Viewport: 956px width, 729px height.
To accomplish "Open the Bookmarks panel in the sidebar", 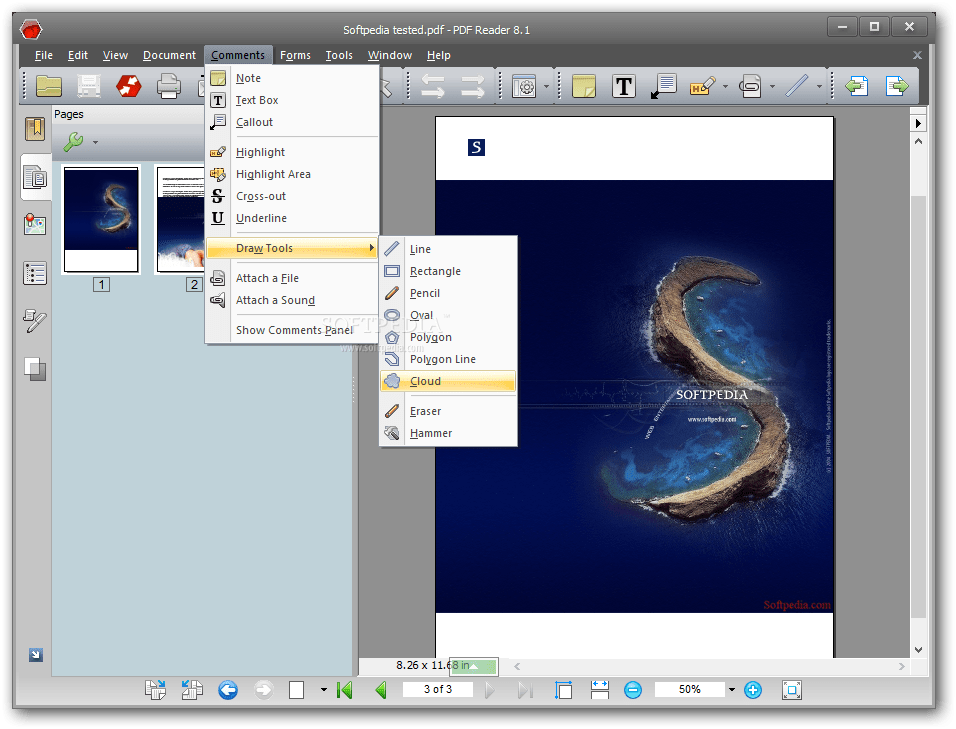I will pos(35,128).
